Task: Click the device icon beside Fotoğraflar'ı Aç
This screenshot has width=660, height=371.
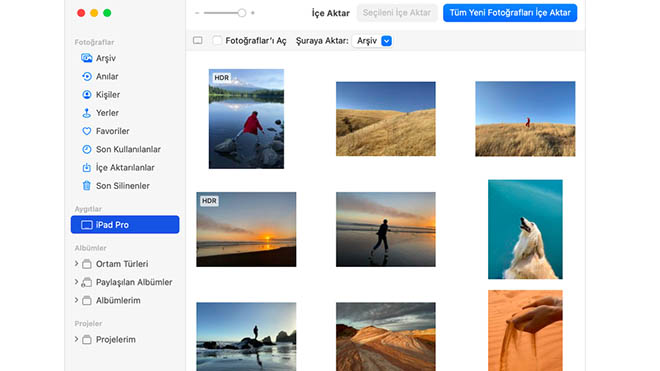Action: point(197,40)
